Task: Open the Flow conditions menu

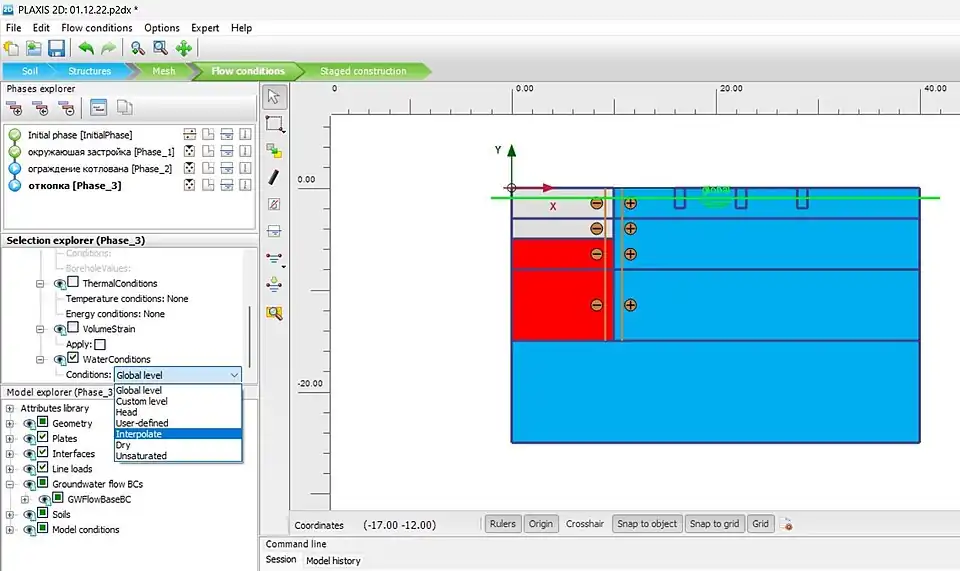Action: point(96,28)
